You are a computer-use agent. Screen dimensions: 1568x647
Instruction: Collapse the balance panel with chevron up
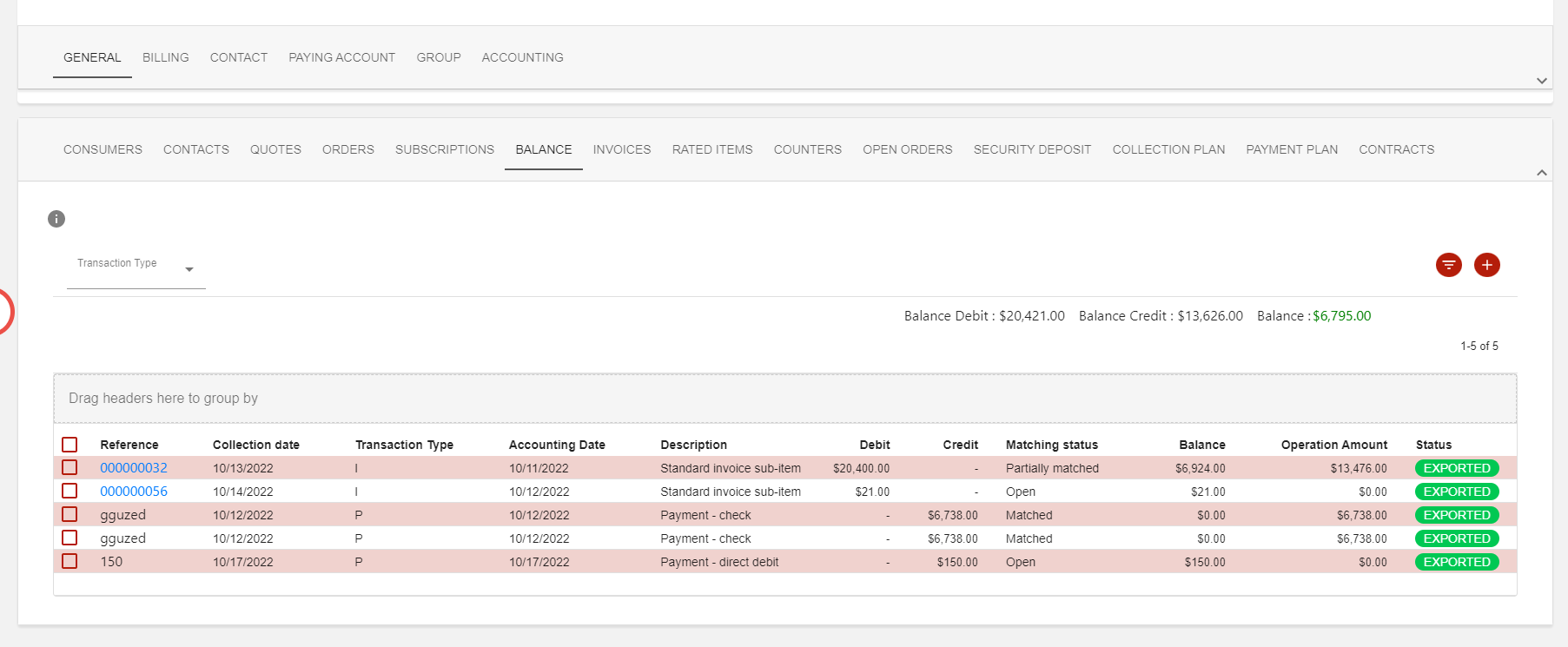(1541, 173)
